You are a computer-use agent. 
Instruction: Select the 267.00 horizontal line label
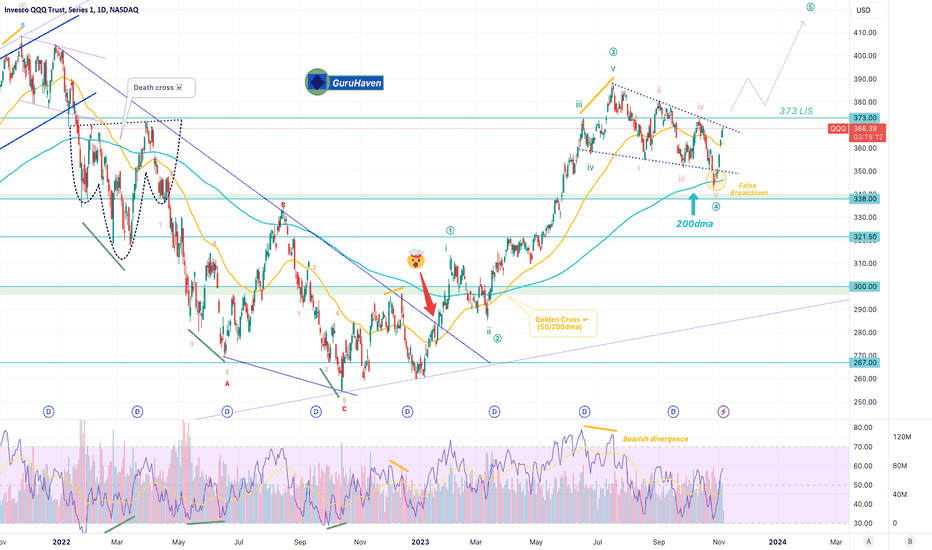[865, 362]
